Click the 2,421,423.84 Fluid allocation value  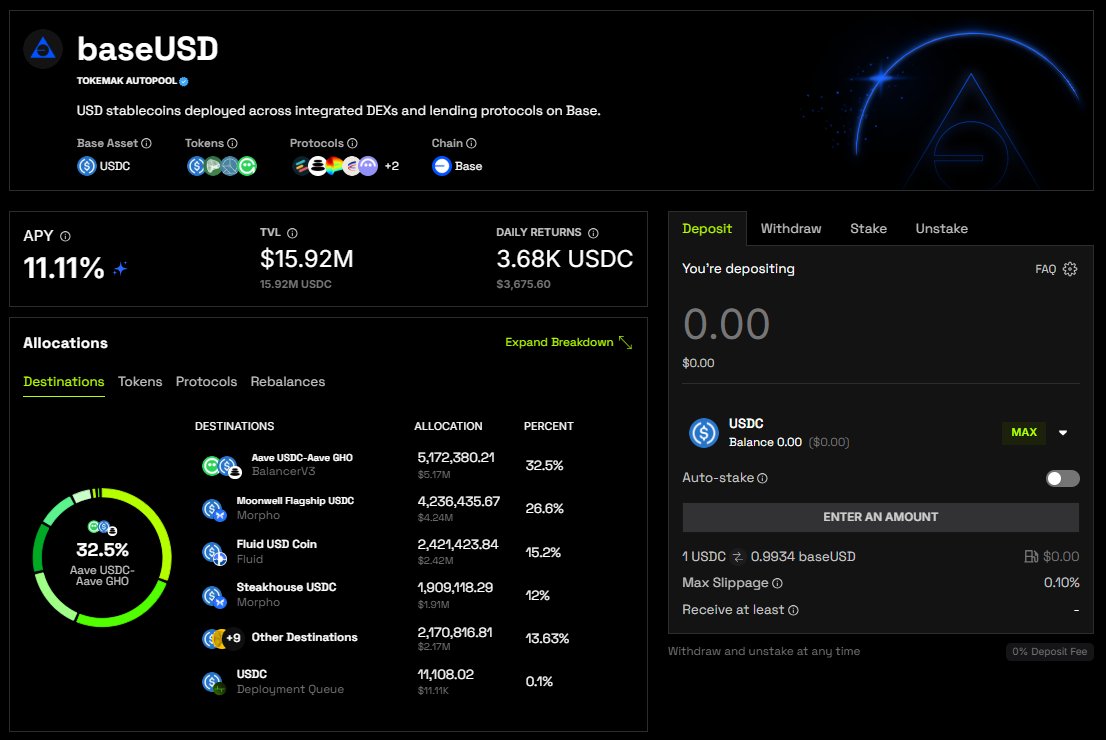tap(458, 545)
